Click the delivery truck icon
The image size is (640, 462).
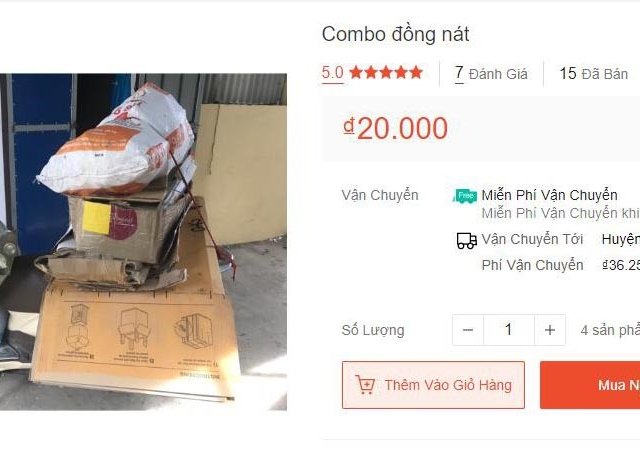466,240
